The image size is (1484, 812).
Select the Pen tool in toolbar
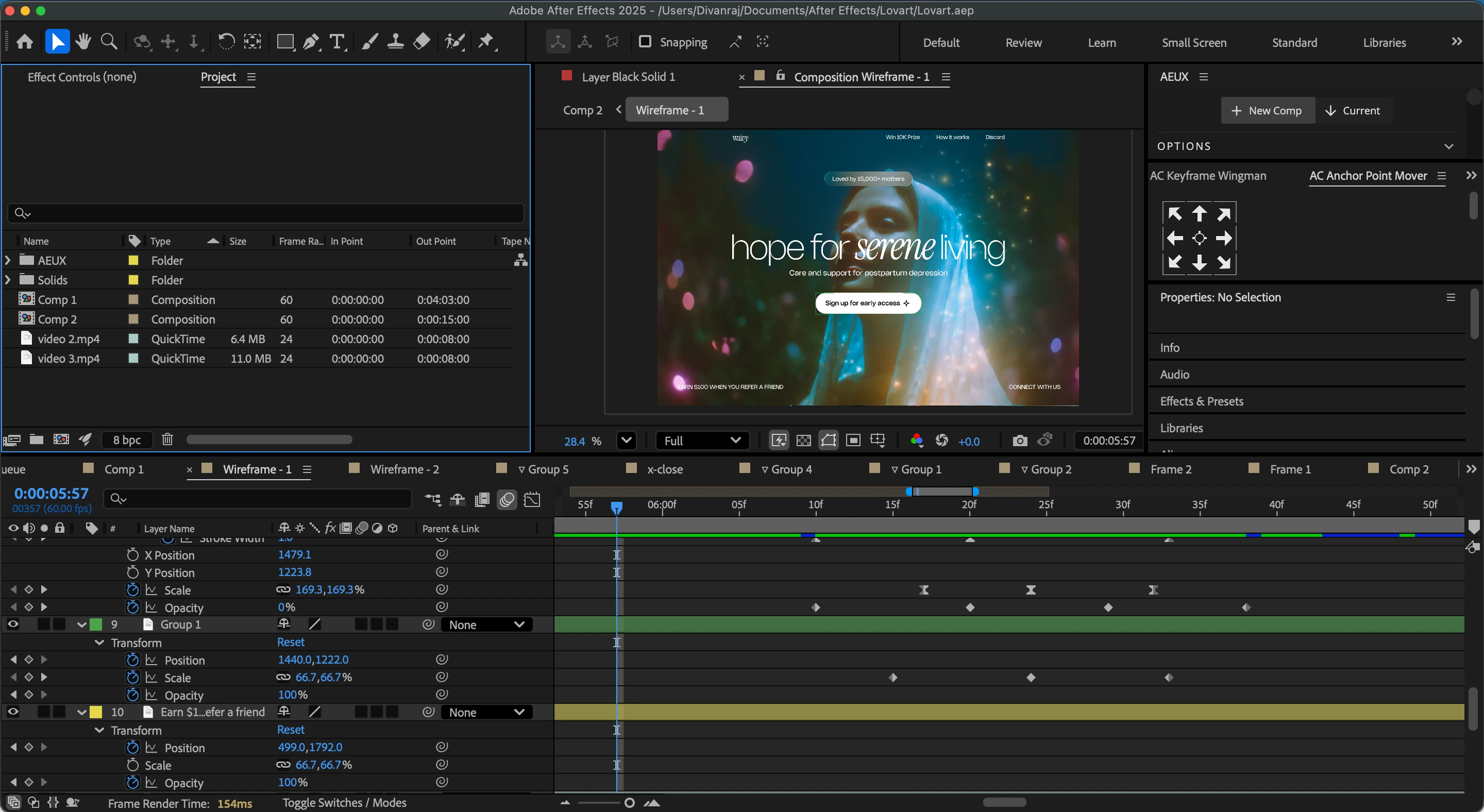coord(311,42)
